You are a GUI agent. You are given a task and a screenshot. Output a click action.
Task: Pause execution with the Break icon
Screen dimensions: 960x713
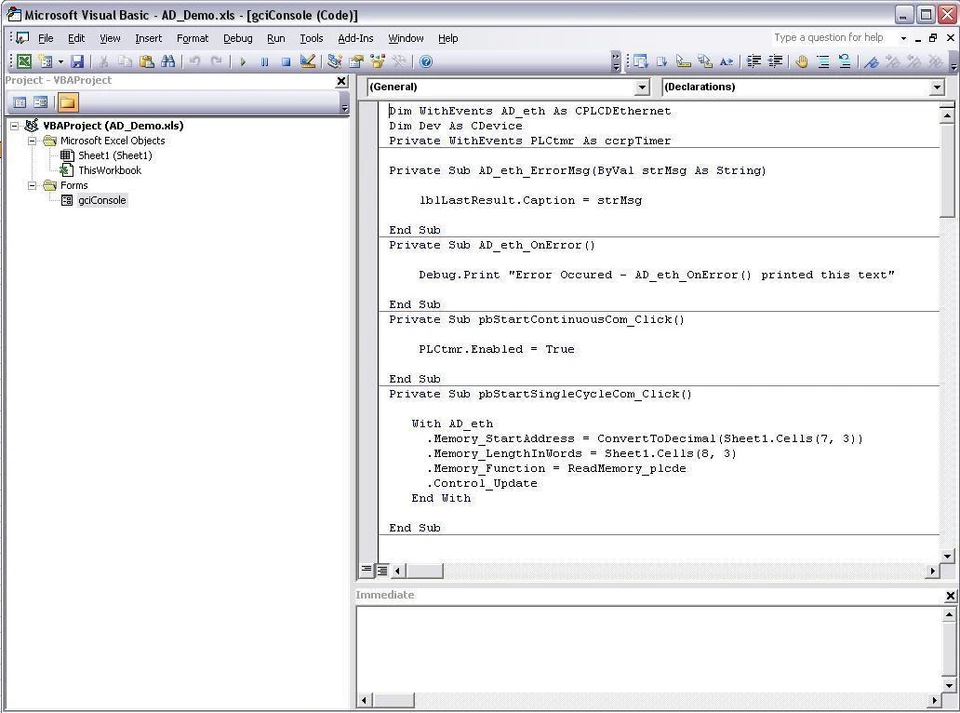[x=264, y=61]
